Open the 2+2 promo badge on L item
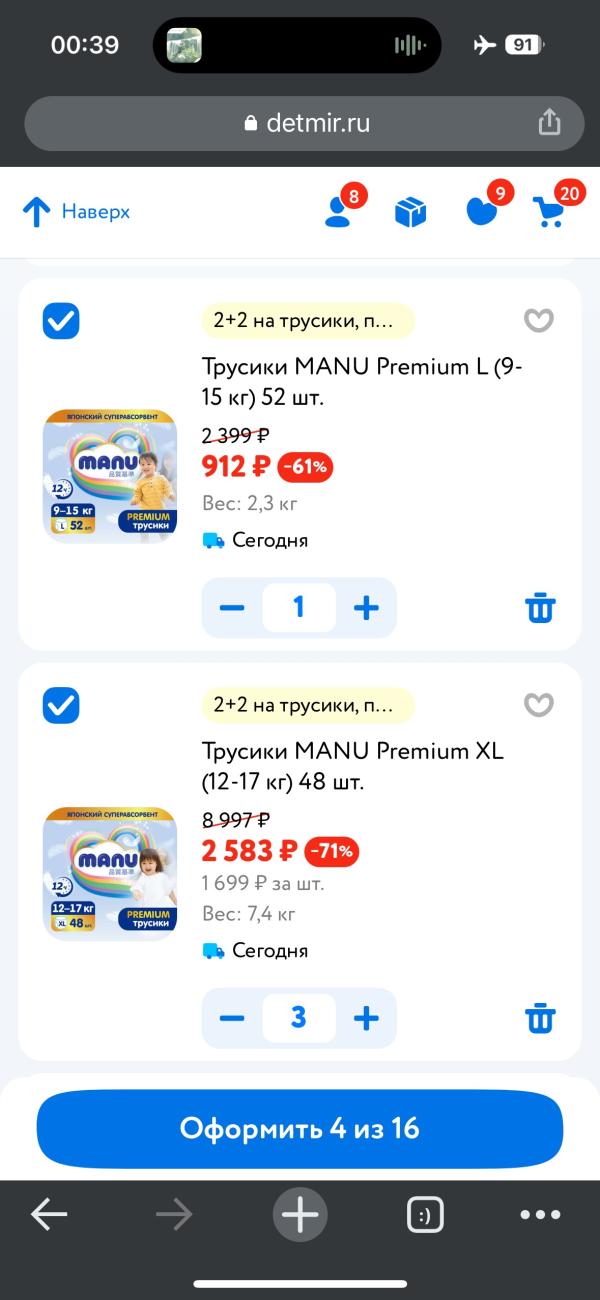 tap(307, 321)
